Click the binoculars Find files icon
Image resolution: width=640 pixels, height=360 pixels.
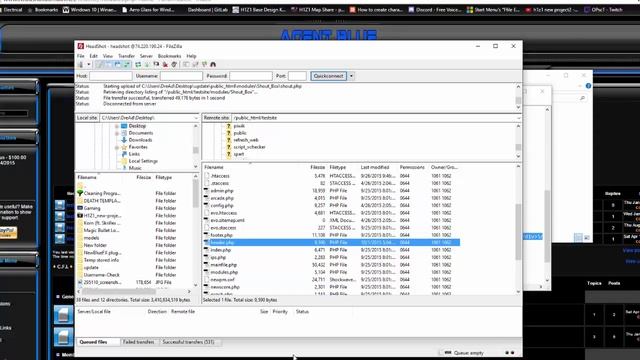[213, 64]
